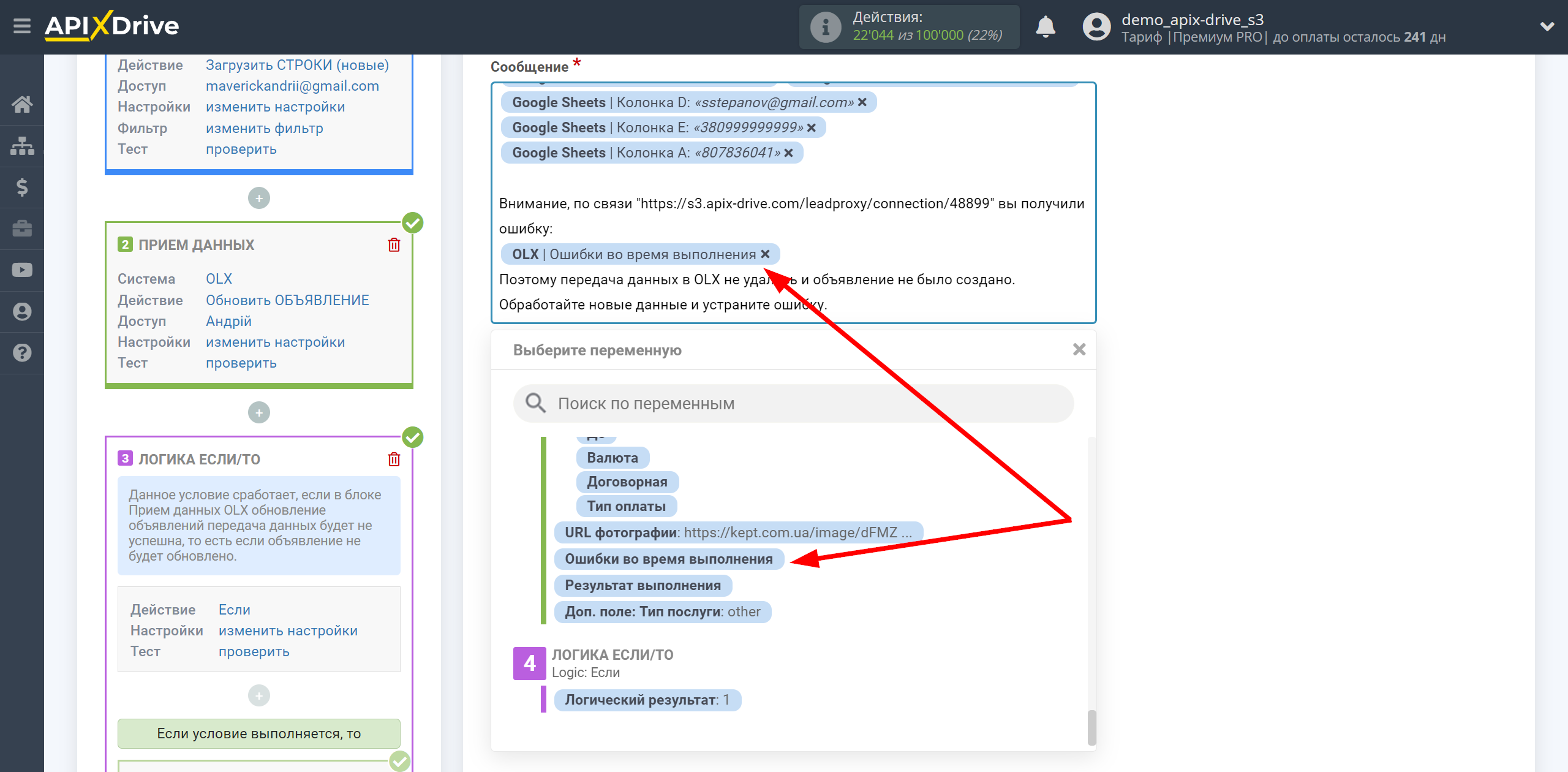Open Загрузить СТРОКИ (новые) action link
1568x772 pixels.
pyautogui.click(x=297, y=65)
